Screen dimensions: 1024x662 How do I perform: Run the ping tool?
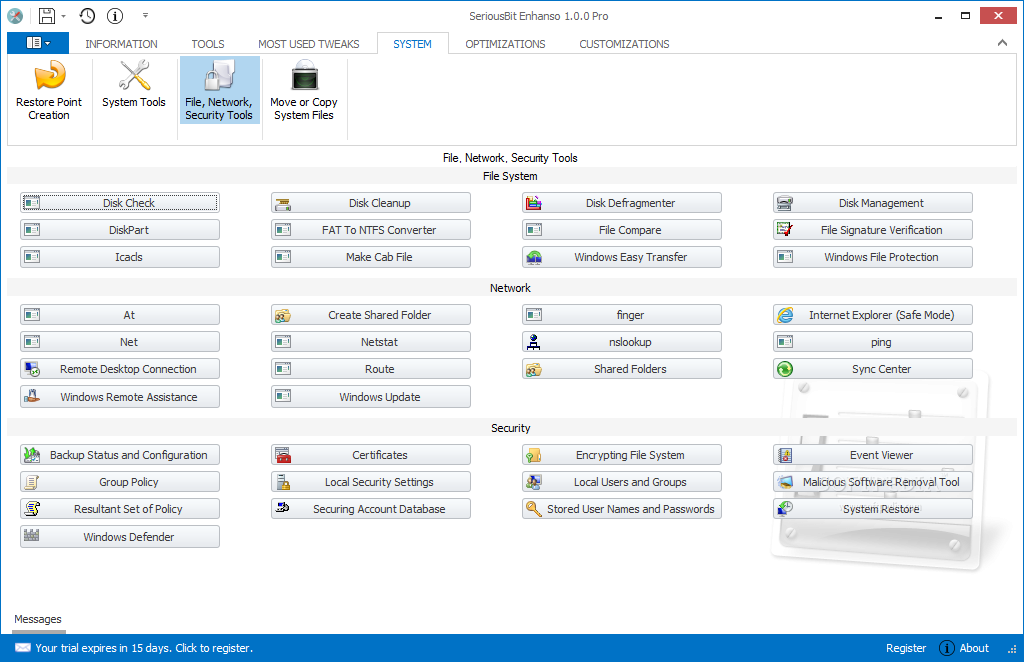pyautogui.click(x=872, y=341)
